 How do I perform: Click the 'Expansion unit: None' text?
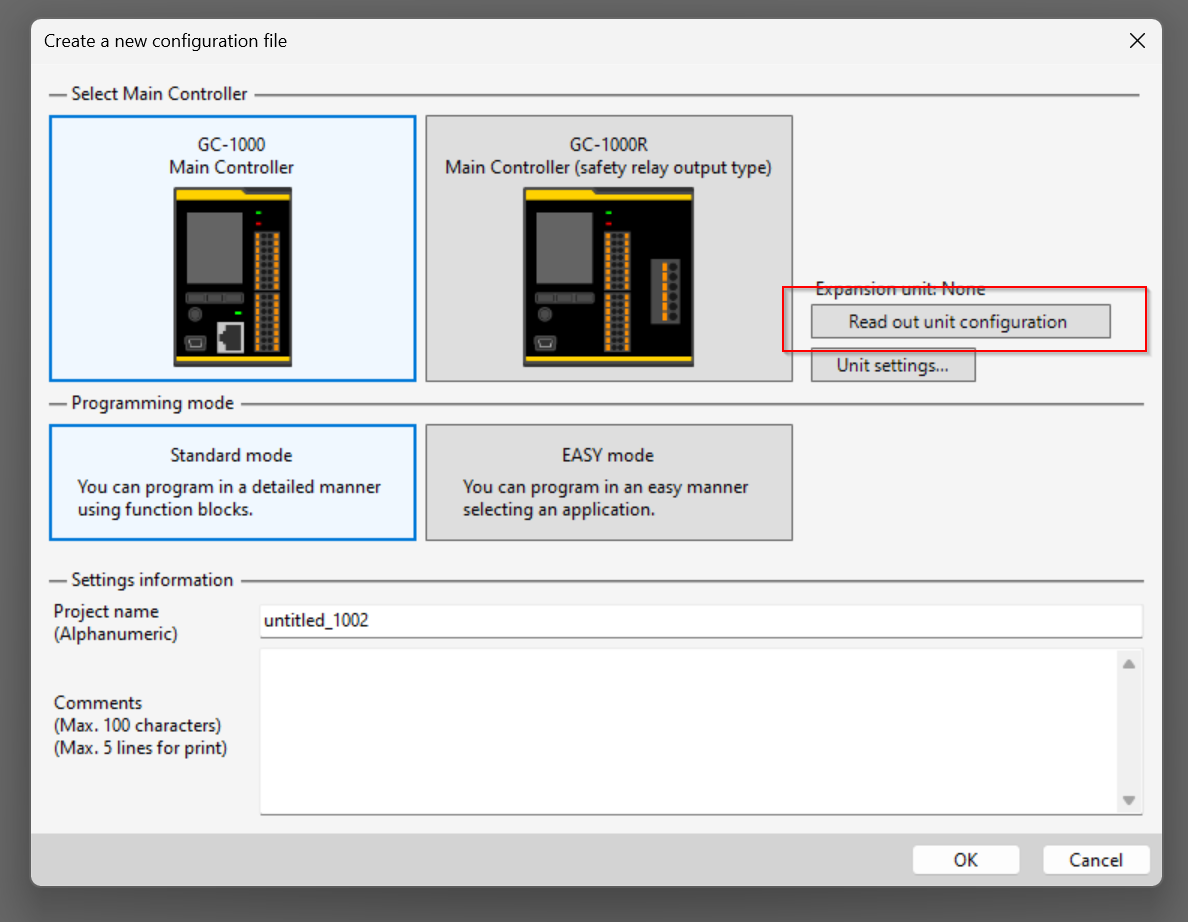coord(900,289)
